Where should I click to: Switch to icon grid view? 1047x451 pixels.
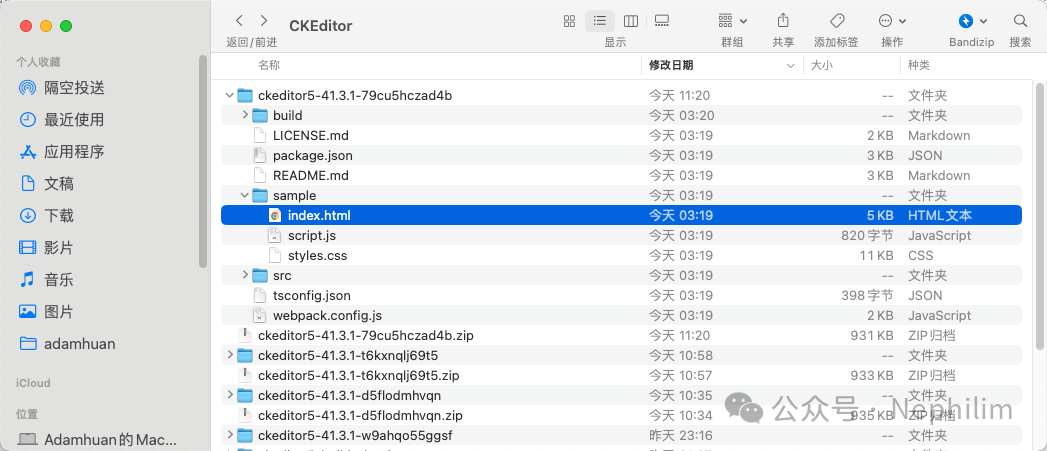(x=569, y=21)
